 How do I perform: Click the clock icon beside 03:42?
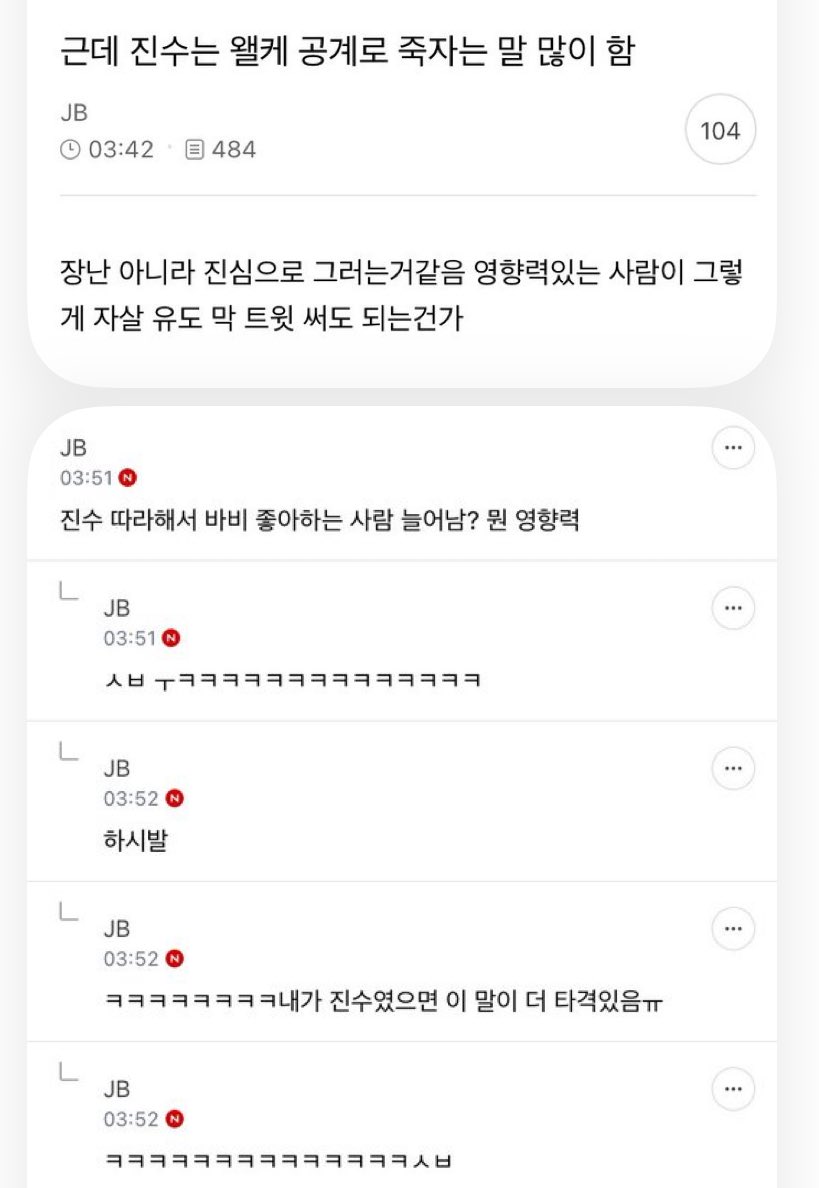pyautogui.click(x=70, y=149)
